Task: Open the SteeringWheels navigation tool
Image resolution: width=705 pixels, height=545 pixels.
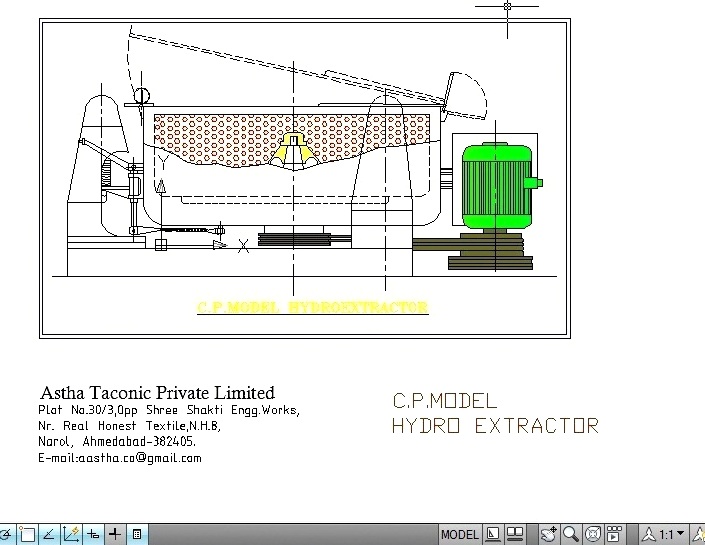Action: pos(592,535)
